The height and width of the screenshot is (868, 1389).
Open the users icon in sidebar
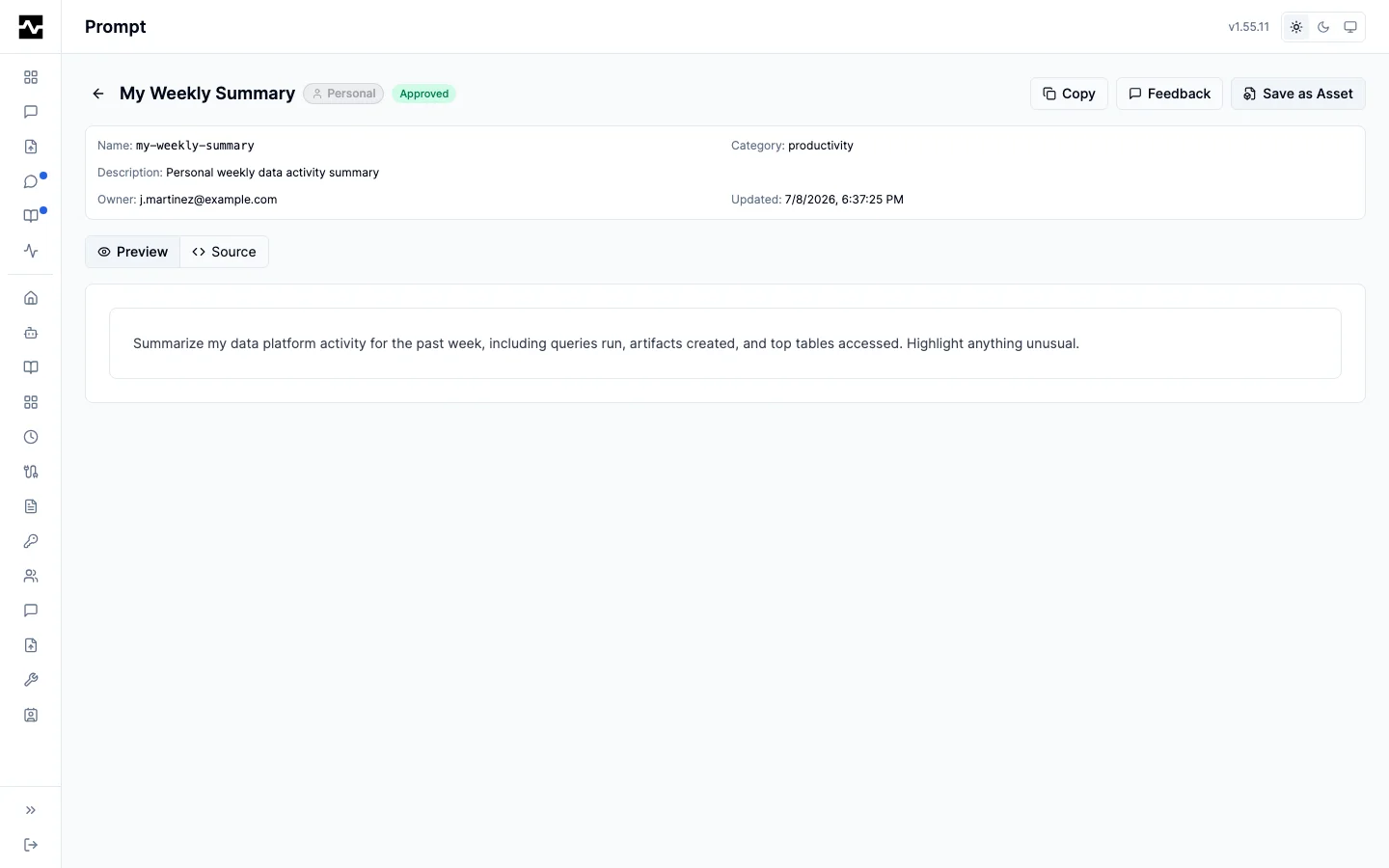coord(31,576)
